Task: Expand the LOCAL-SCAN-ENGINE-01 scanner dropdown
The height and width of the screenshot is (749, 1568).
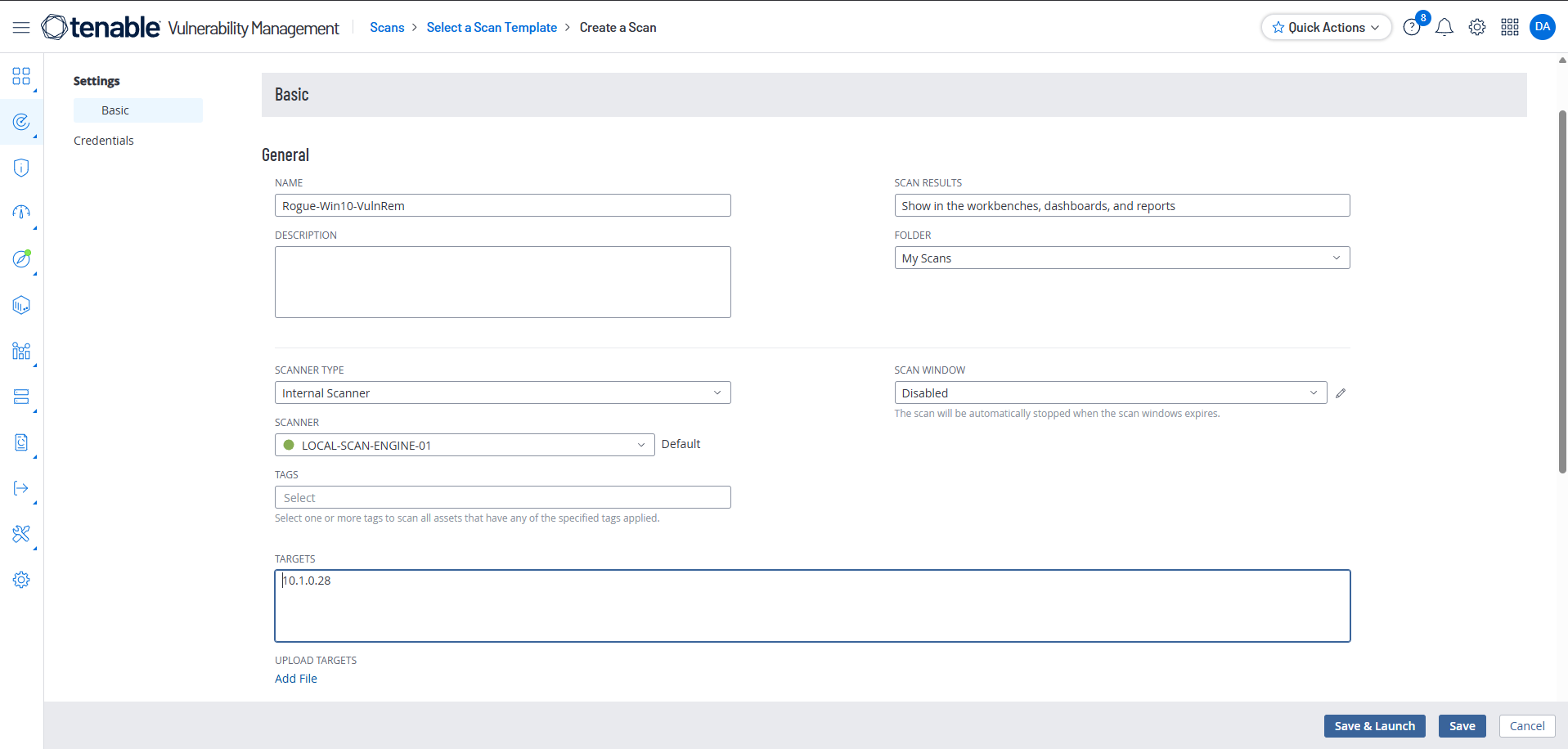Action: pos(464,446)
